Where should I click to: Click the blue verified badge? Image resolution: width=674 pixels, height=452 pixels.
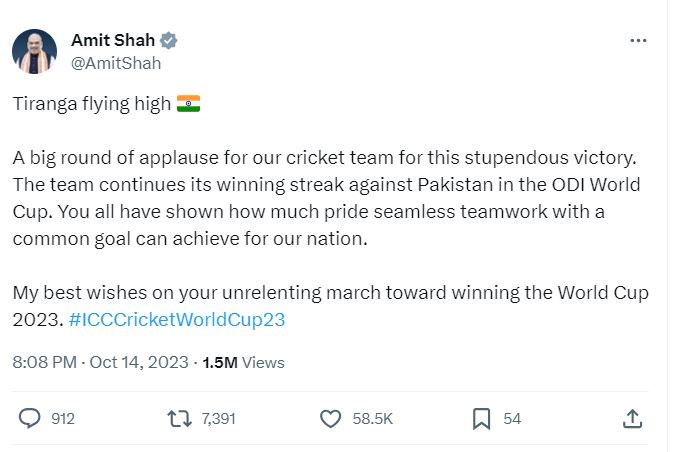(170, 40)
